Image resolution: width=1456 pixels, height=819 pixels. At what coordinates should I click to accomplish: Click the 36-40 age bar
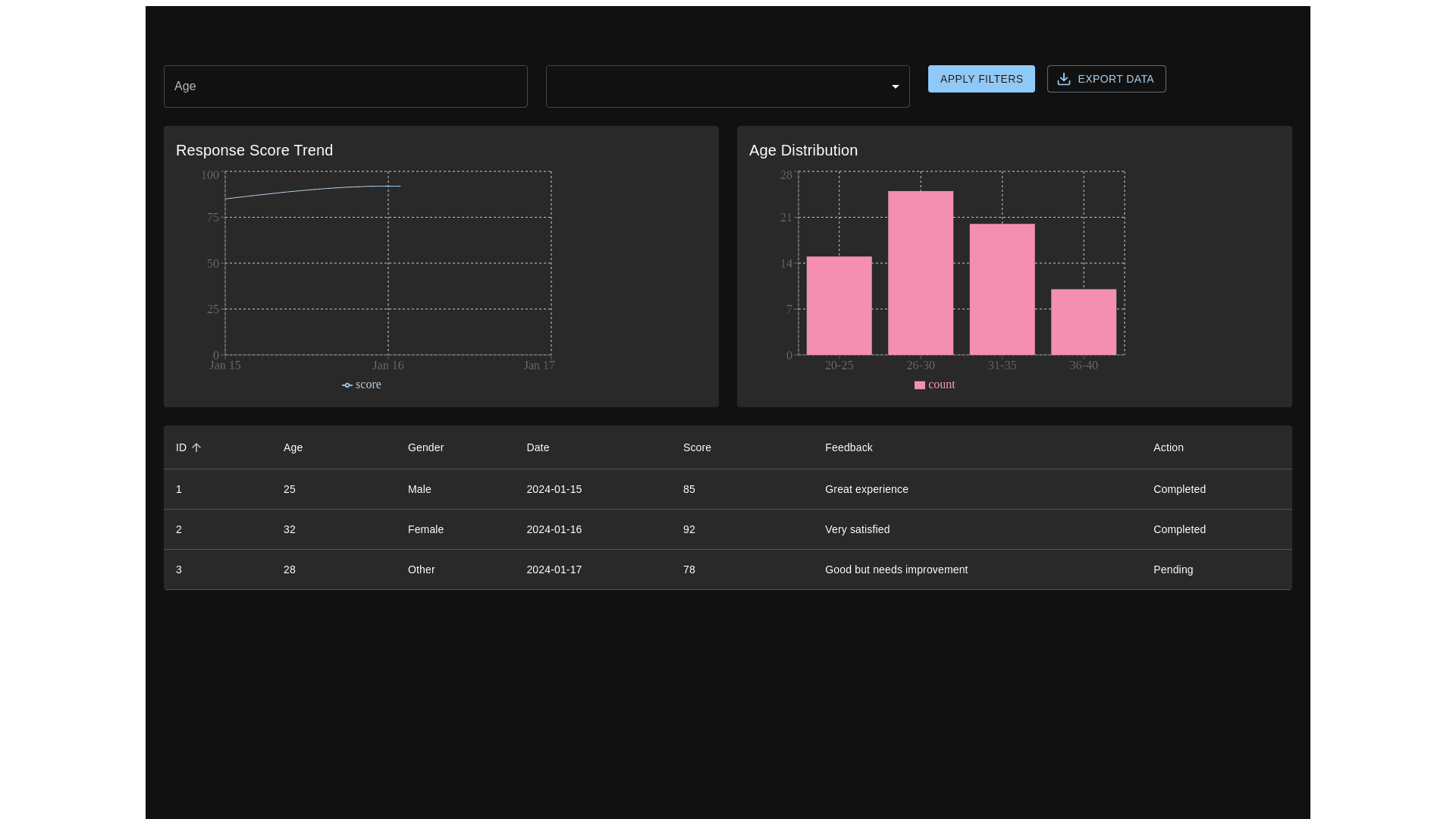[x=1083, y=322]
